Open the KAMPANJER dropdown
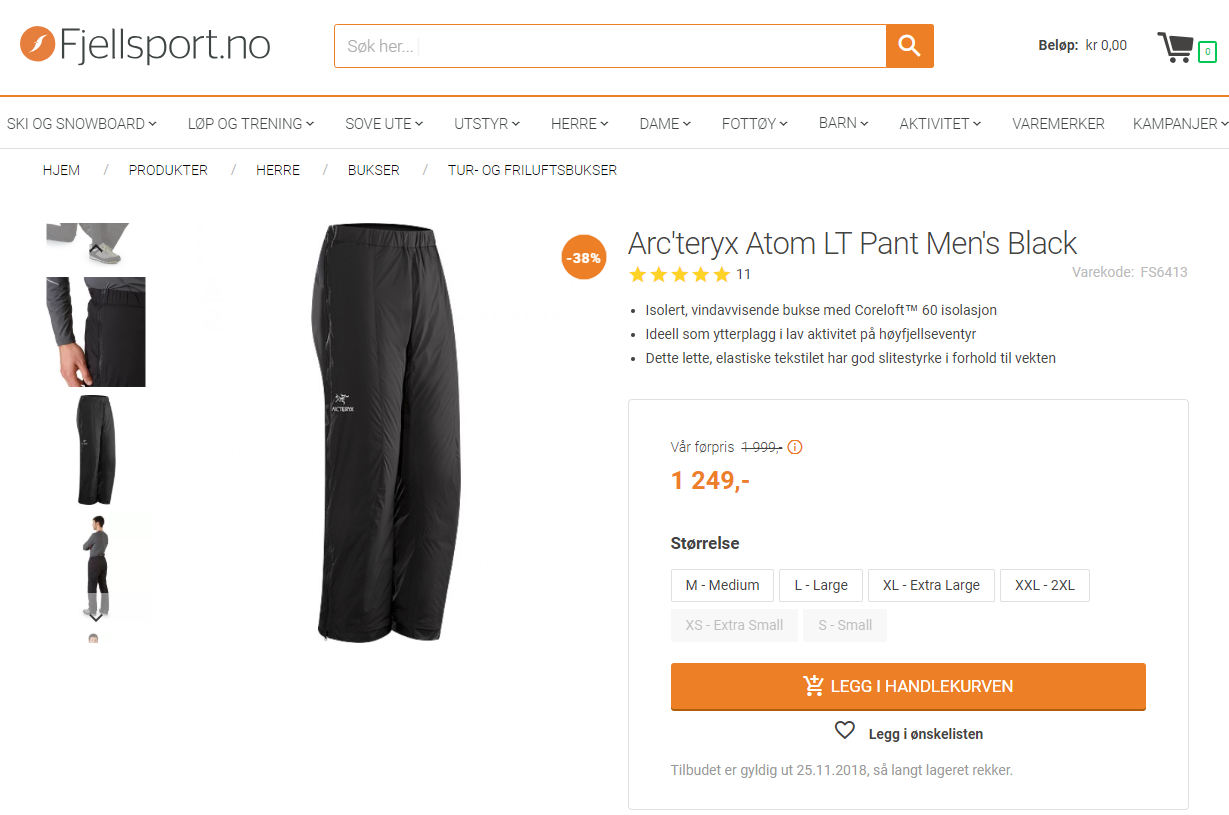The width and height of the screenshot is (1229, 815). (1180, 124)
